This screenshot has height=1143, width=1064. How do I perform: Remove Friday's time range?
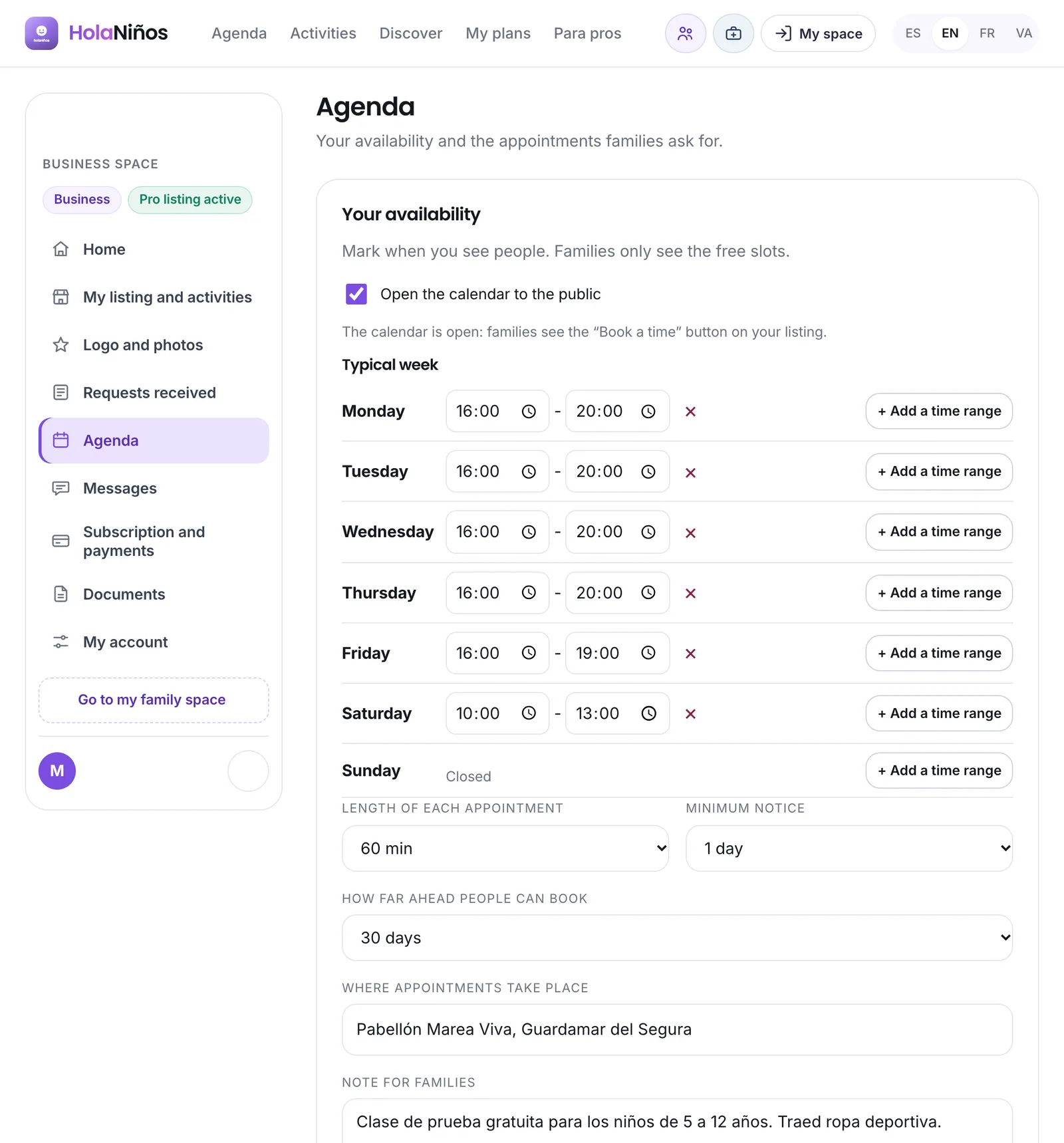tap(690, 654)
